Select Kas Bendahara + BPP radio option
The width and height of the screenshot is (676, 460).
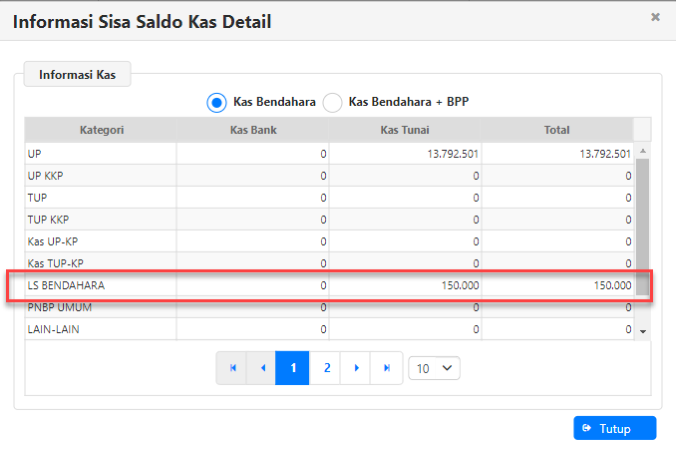332,102
